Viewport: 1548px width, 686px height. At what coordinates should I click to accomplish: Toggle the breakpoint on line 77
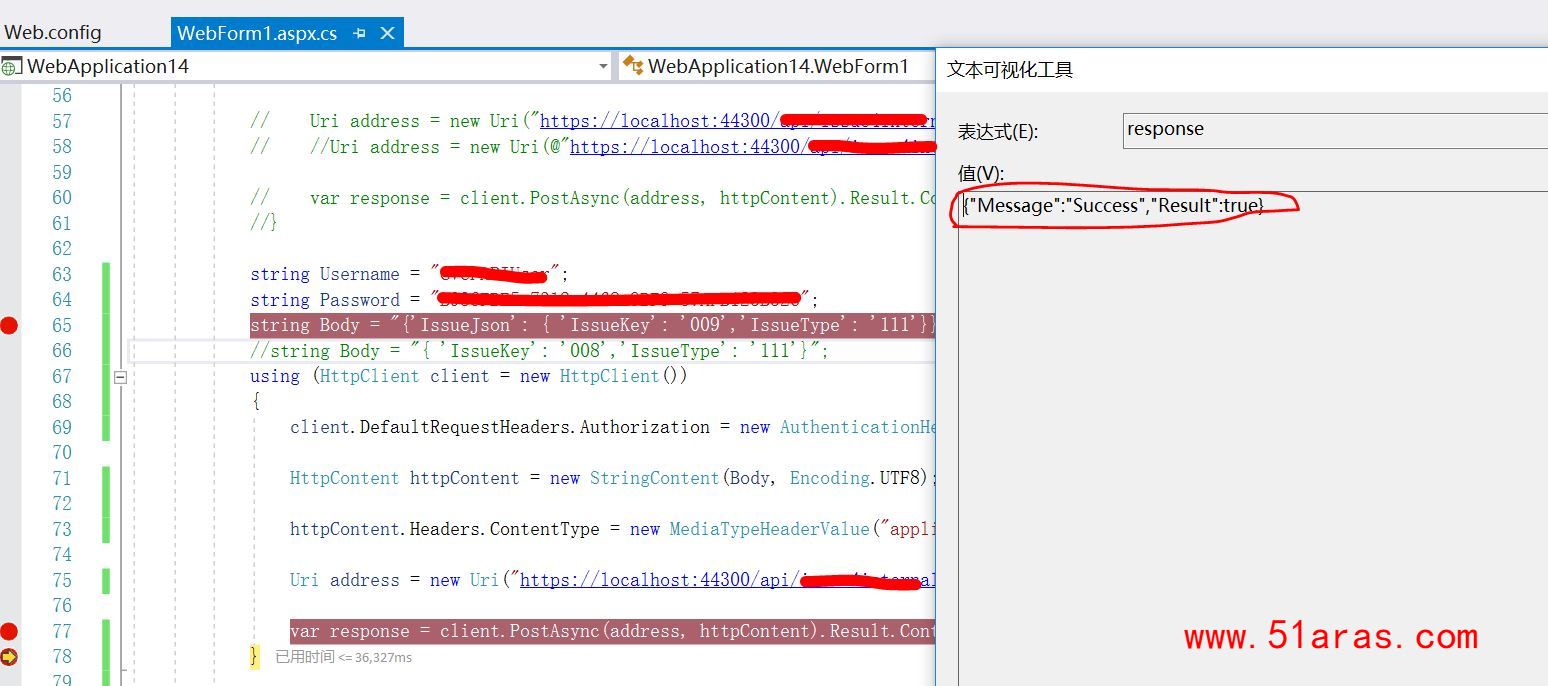click(9, 631)
